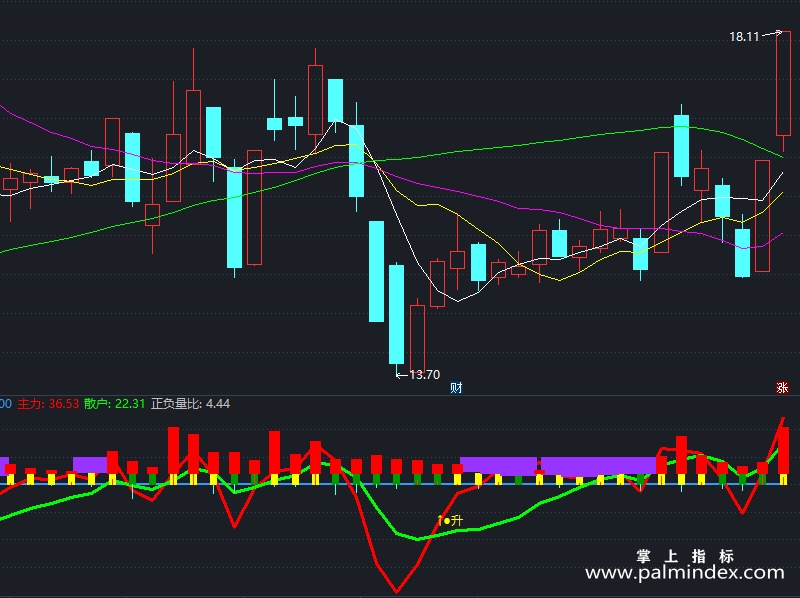The image size is (800, 598).
Task: Click the yellow 升 signal marker
Action: point(451,520)
